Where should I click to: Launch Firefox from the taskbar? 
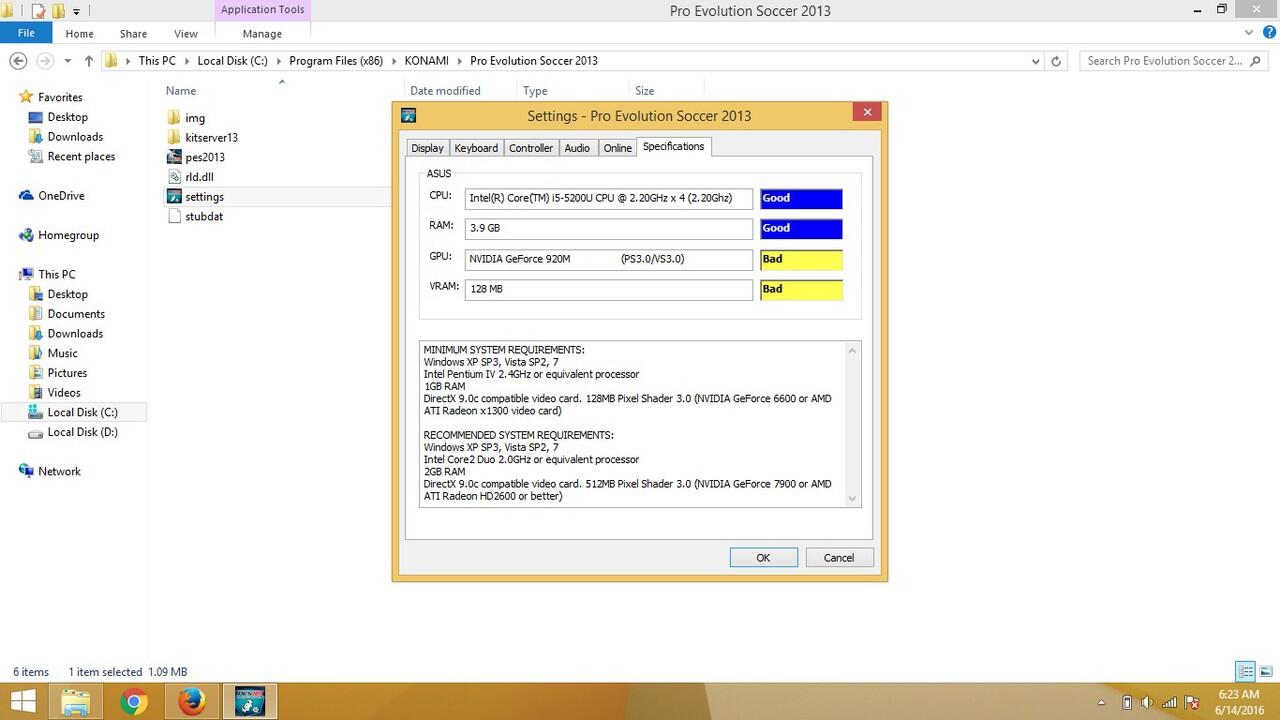(x=192, y=702)
